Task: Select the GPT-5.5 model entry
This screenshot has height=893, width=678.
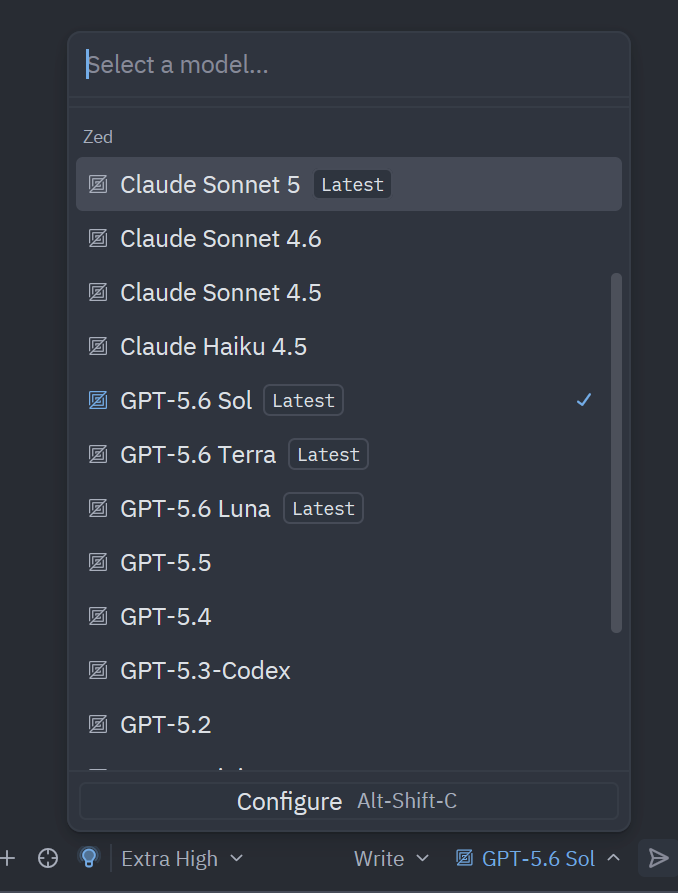Action: pos(349,563)
